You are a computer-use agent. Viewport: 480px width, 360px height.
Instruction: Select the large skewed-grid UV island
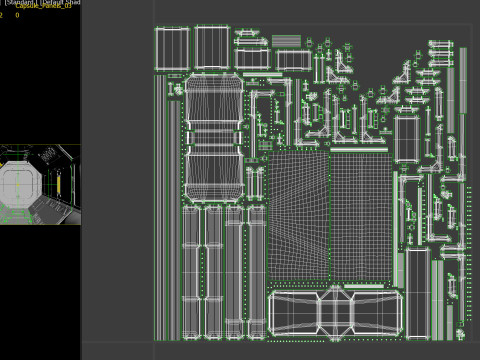pos(299,216)
